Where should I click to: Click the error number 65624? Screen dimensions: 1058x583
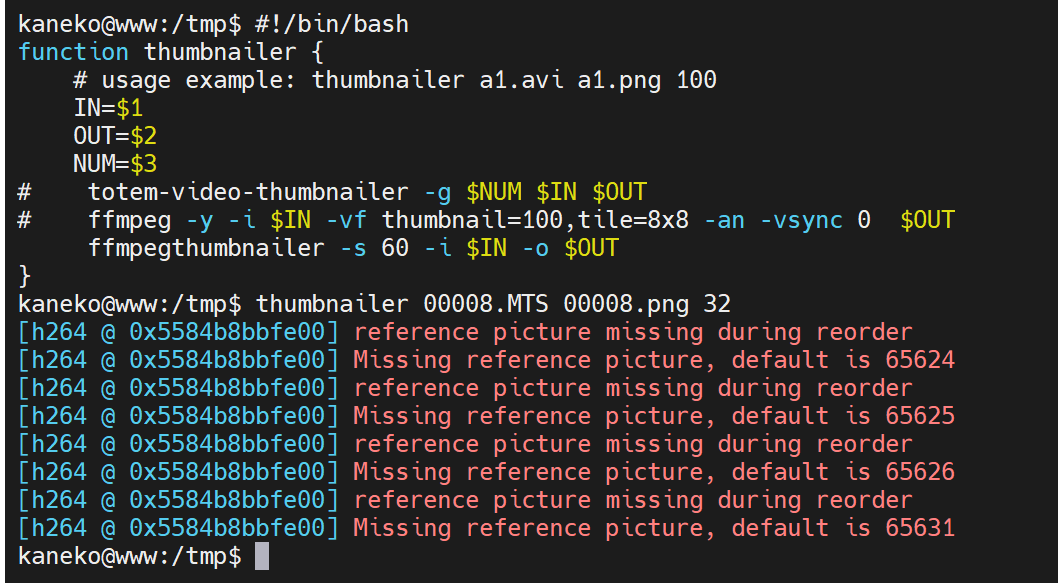(x=920, y=360)
